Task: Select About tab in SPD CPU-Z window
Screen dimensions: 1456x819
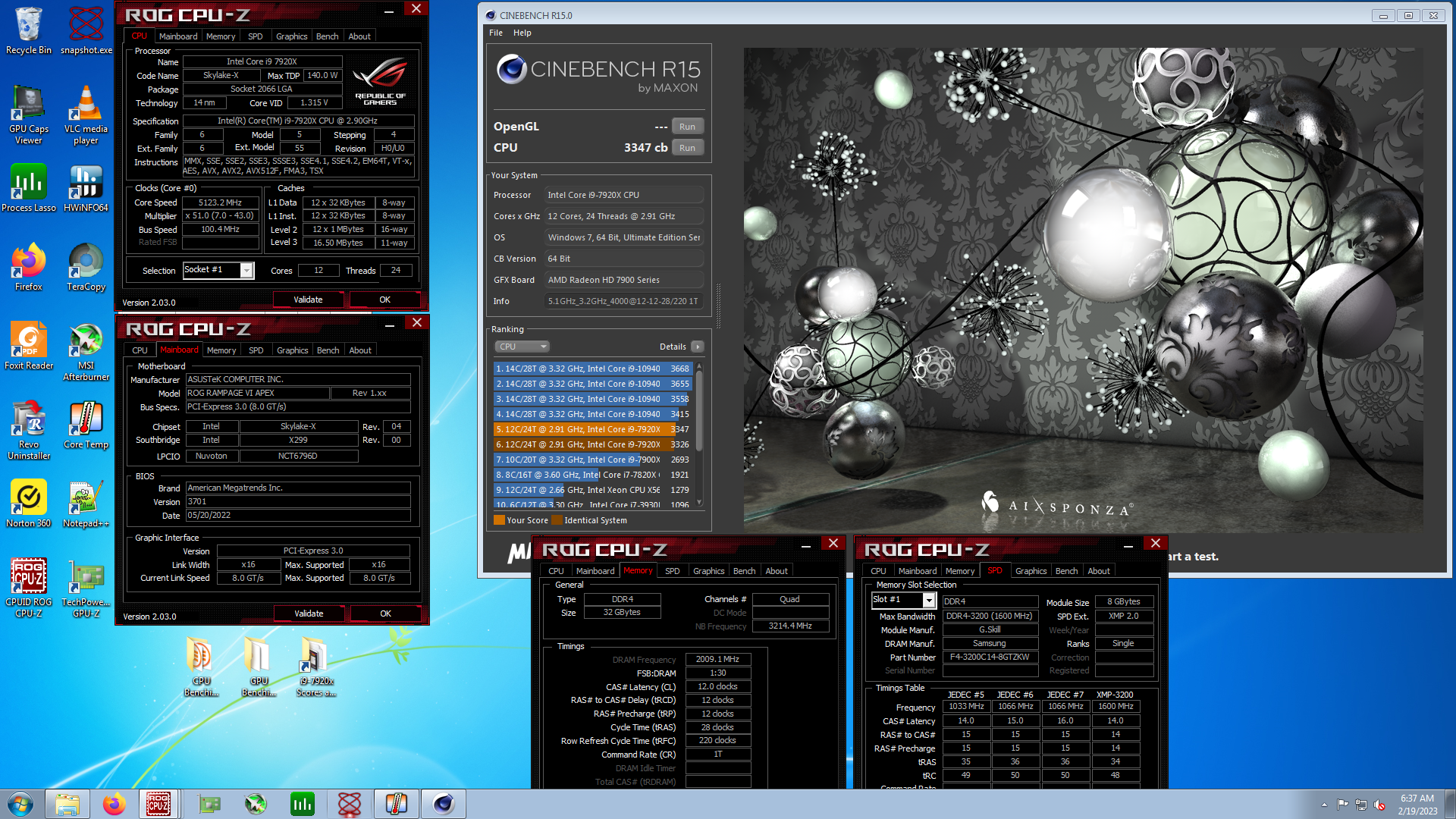Action: pos(1099,571)
